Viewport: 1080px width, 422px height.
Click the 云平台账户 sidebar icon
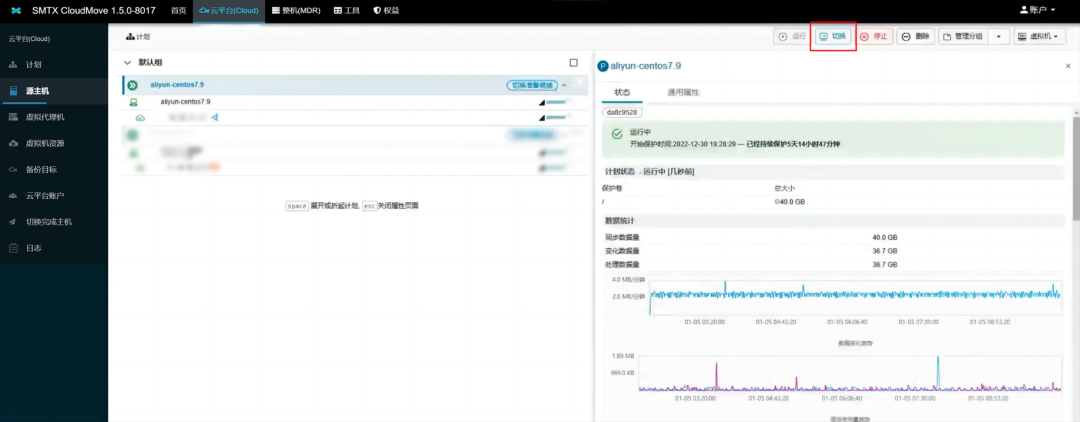pyautogui.click(x=14, y=196)
